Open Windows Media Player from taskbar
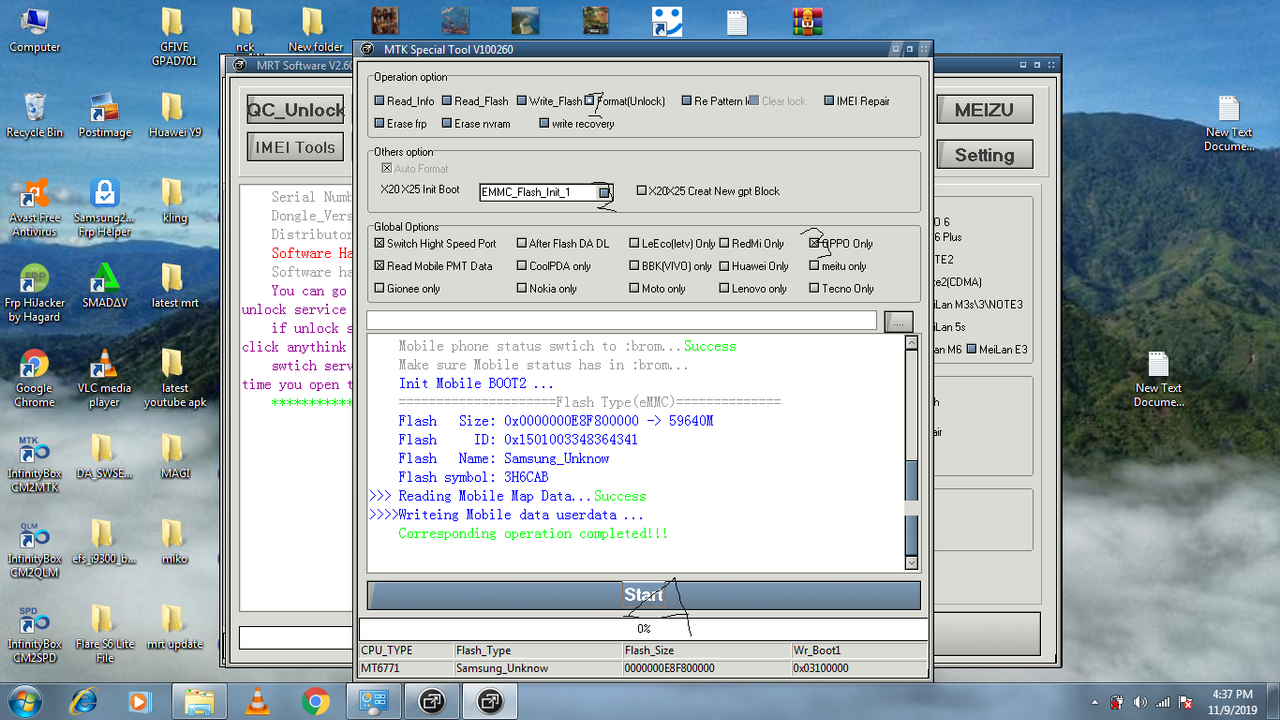1280x720 pixels. click(x=140, y=702)
